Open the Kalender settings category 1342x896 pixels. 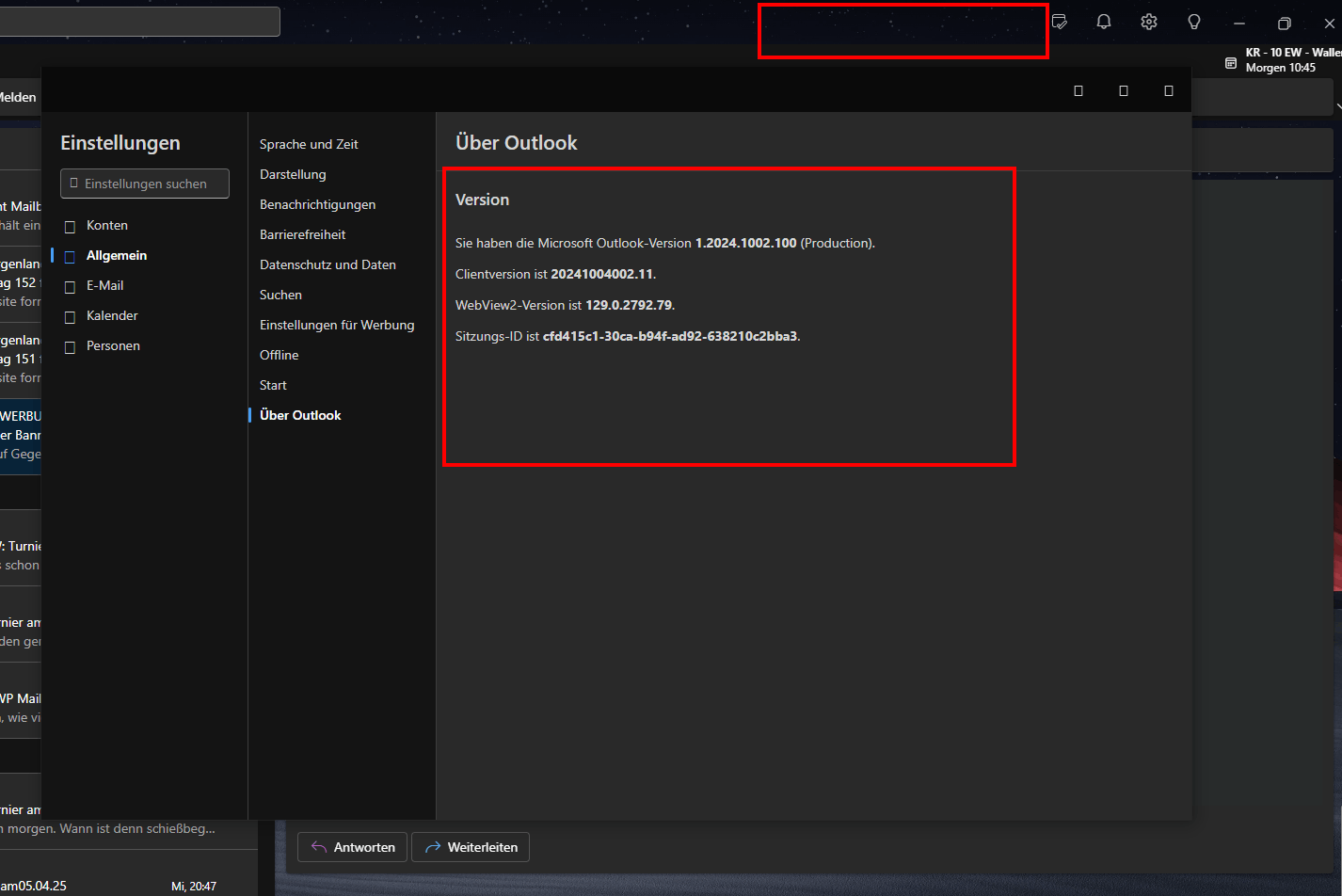(x=112, y=315)
